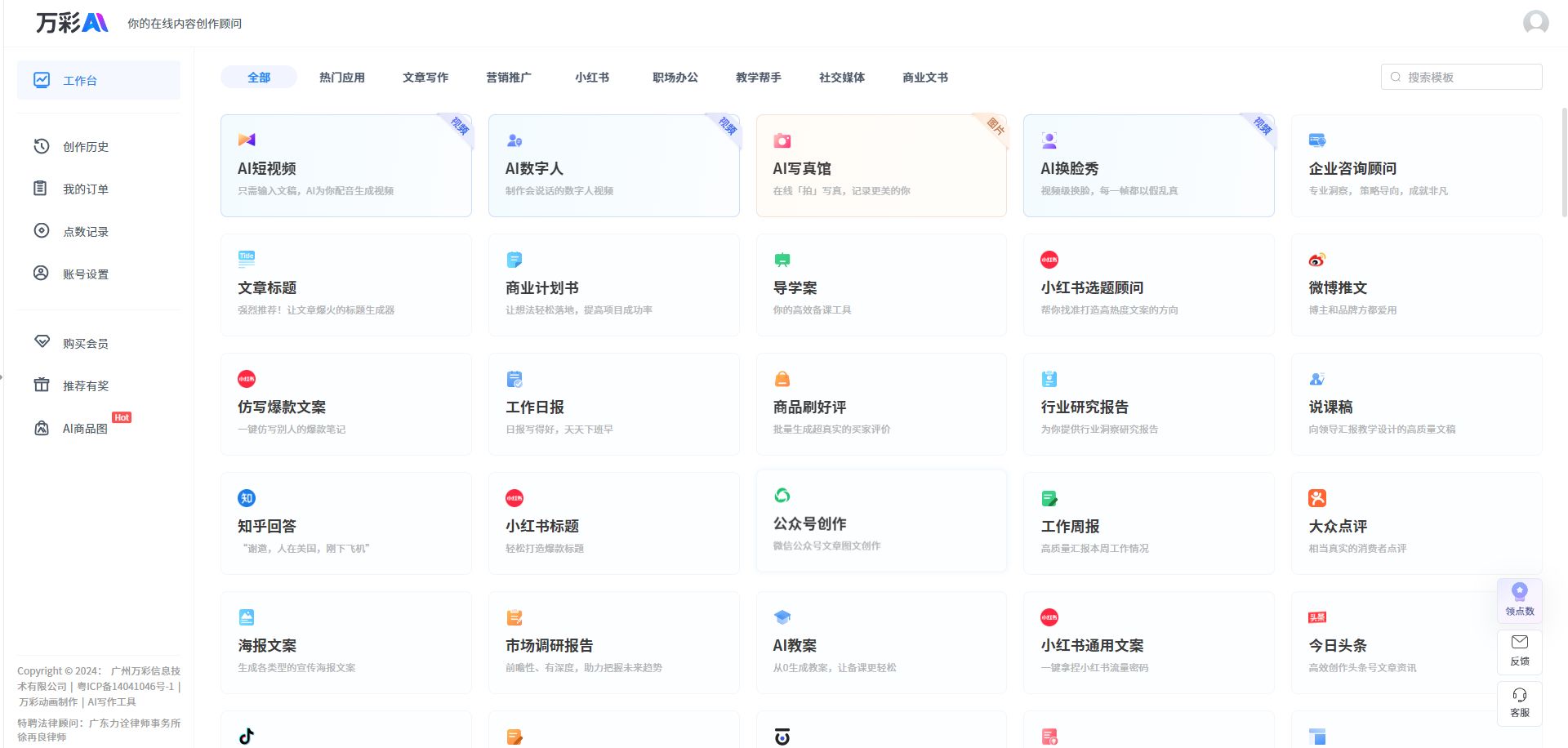Click the 商品刷好评 bag icon
This screenshot has height=748, width=1568.
click(x=782, y=379)
